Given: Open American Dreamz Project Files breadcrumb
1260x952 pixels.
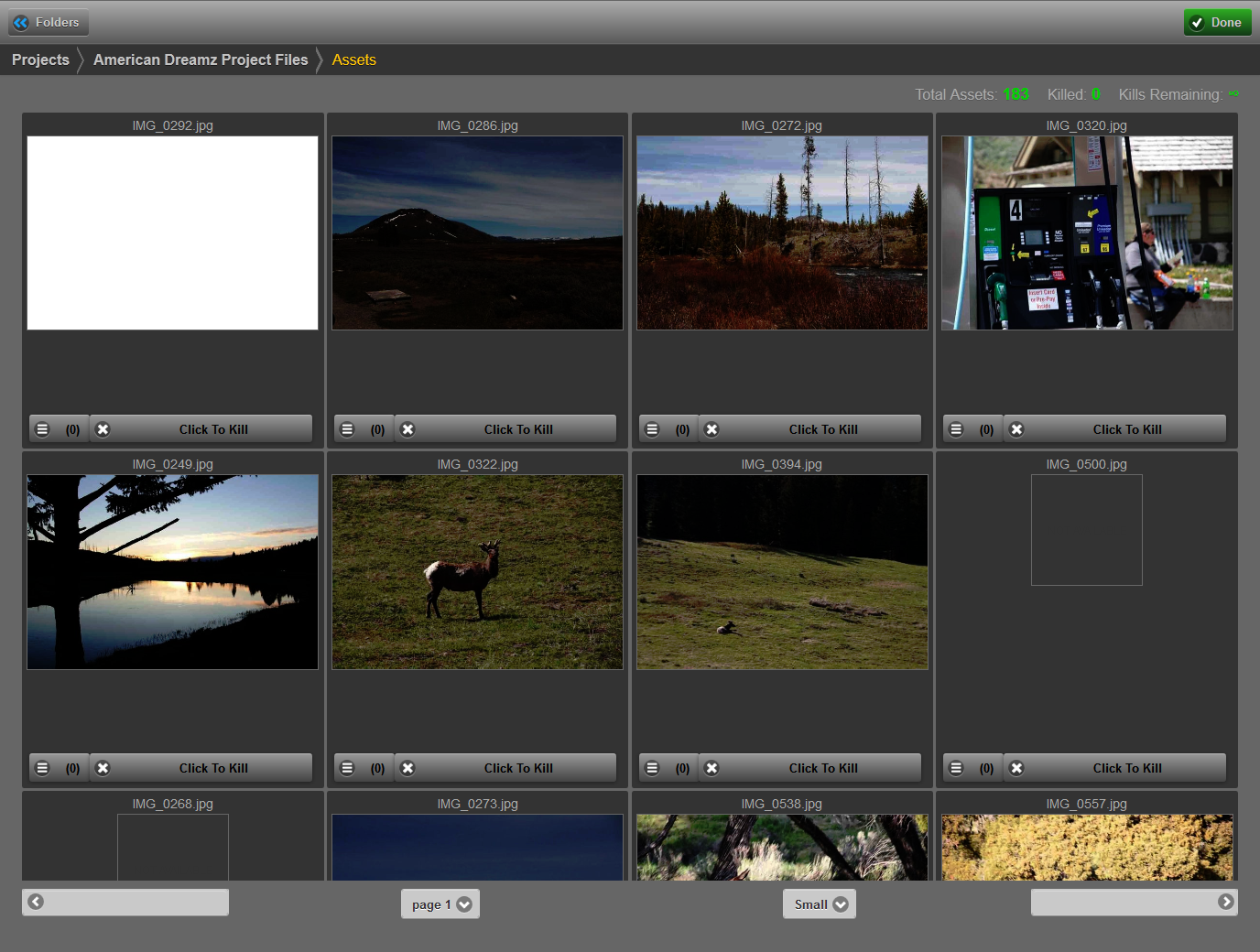Looking at the screenshot, I should point(201,59).
